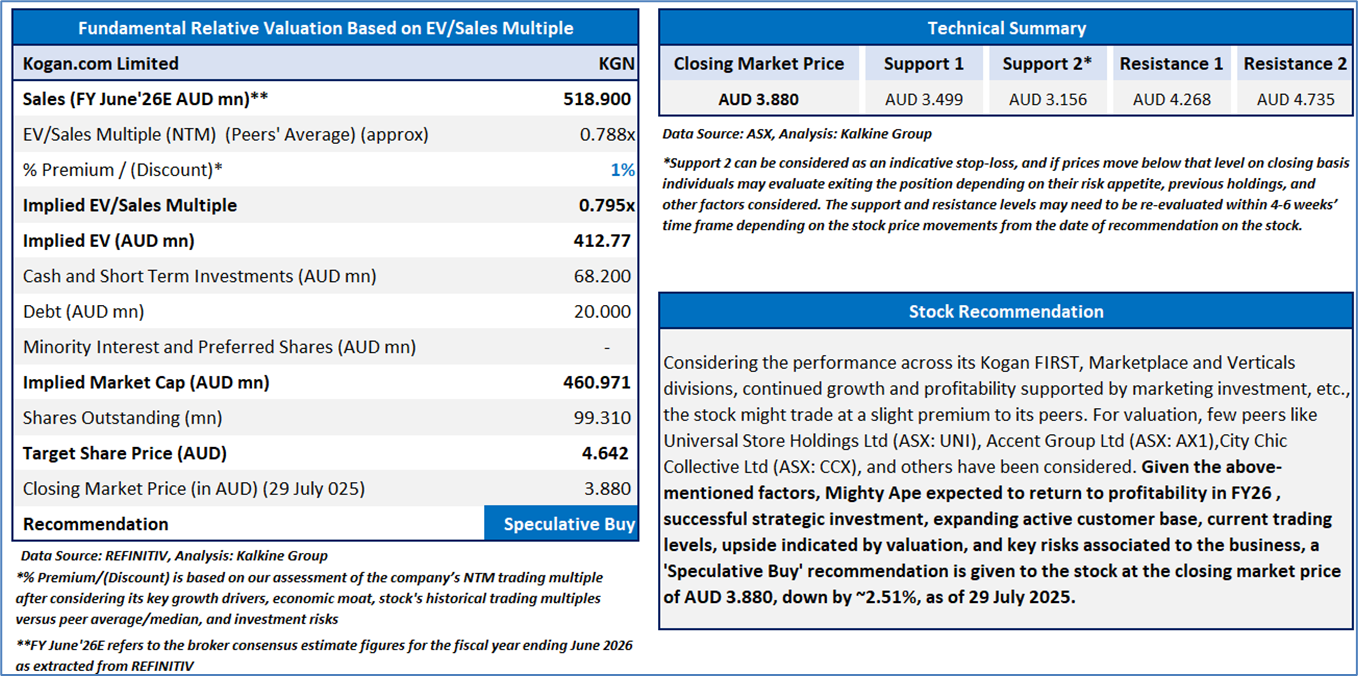Image resolution: width=1358 pixels, height=676 pixels.
Task: Click the Sales value 518.900
Action: point(597,99)
